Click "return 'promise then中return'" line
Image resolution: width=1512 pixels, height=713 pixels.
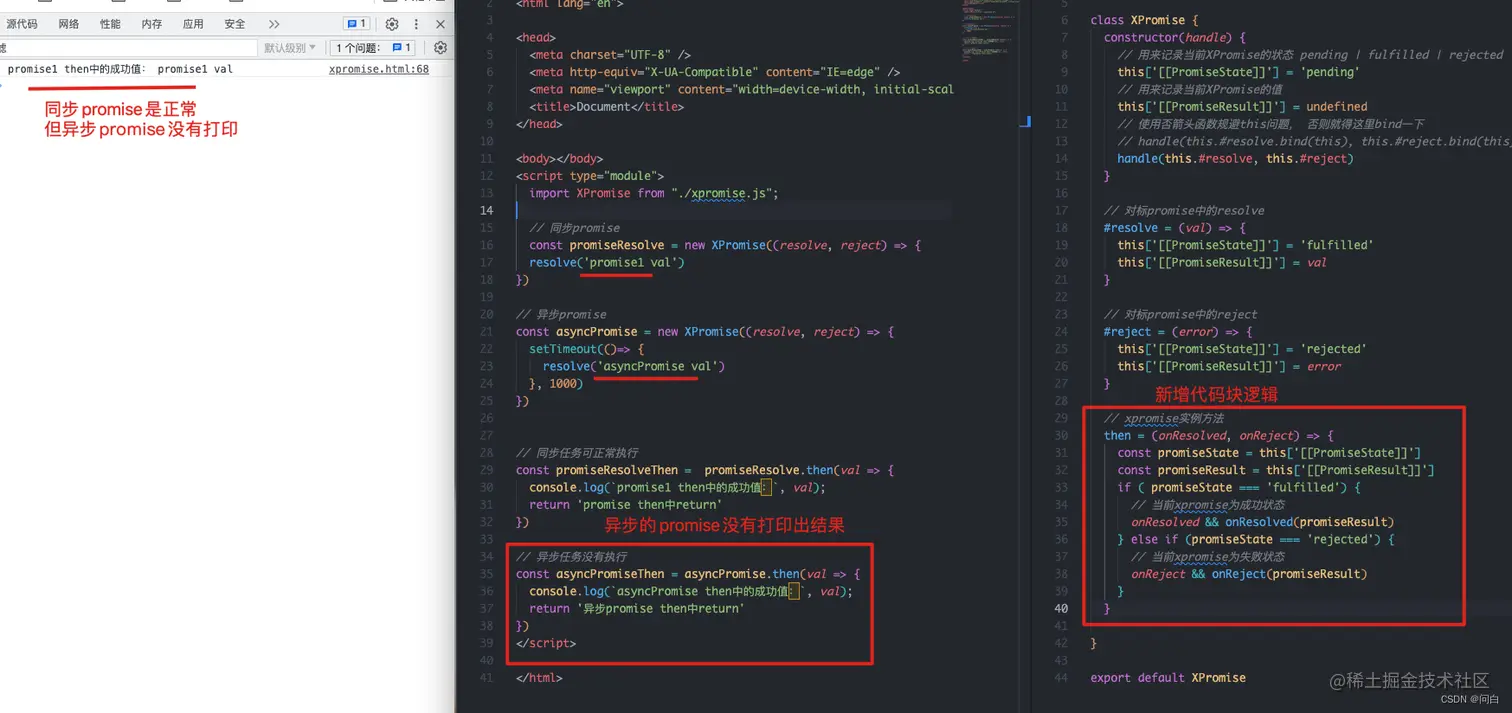pyautogui.click(x=625, y=505)
